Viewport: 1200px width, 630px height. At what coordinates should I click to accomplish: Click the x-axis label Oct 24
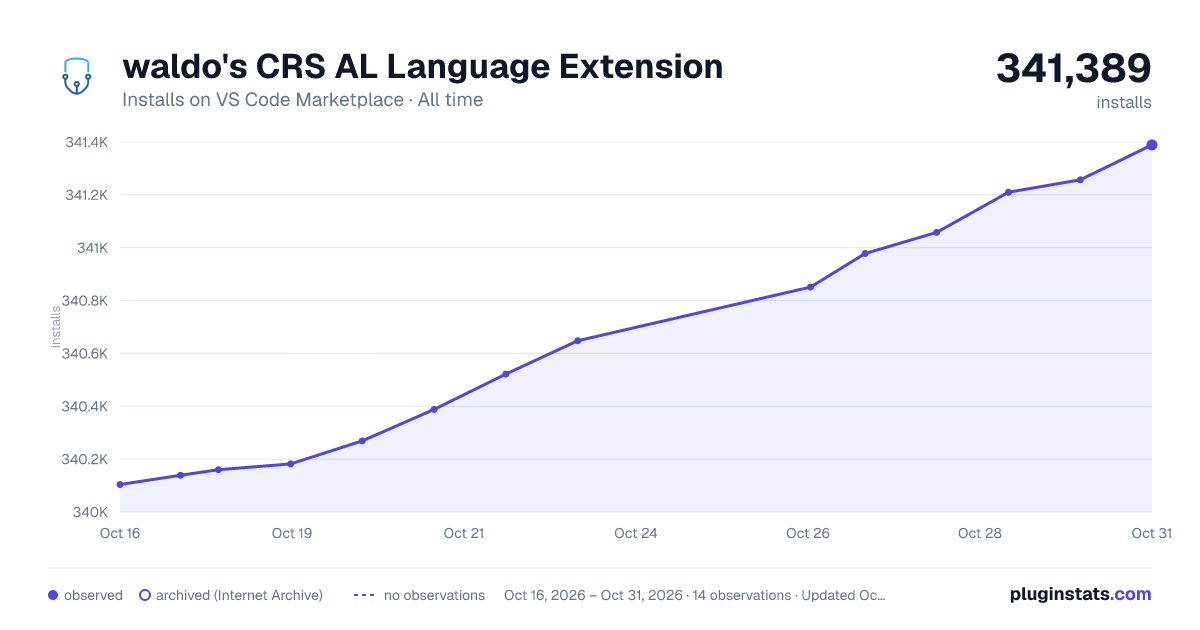(636, 533)
